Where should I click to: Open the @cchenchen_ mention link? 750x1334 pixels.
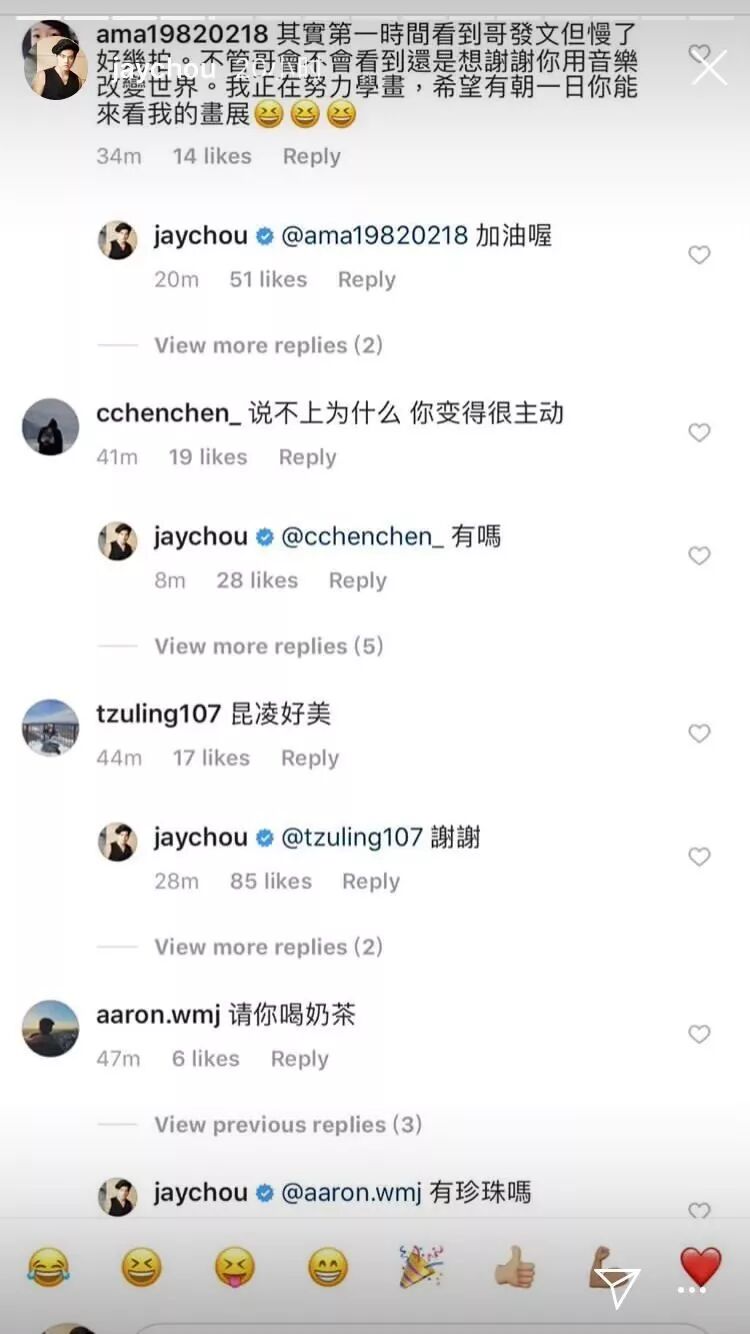362,537
